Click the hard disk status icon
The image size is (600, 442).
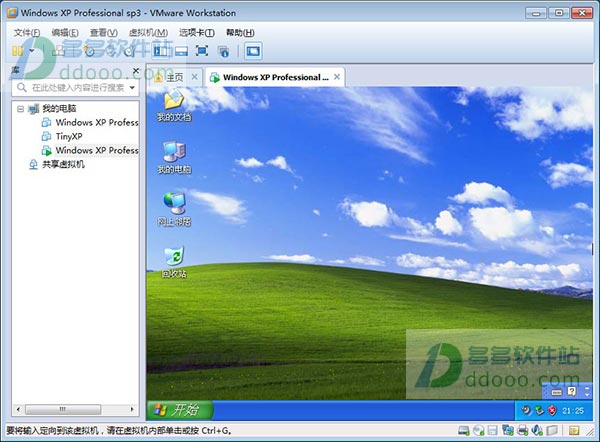(x=464, y=431)
